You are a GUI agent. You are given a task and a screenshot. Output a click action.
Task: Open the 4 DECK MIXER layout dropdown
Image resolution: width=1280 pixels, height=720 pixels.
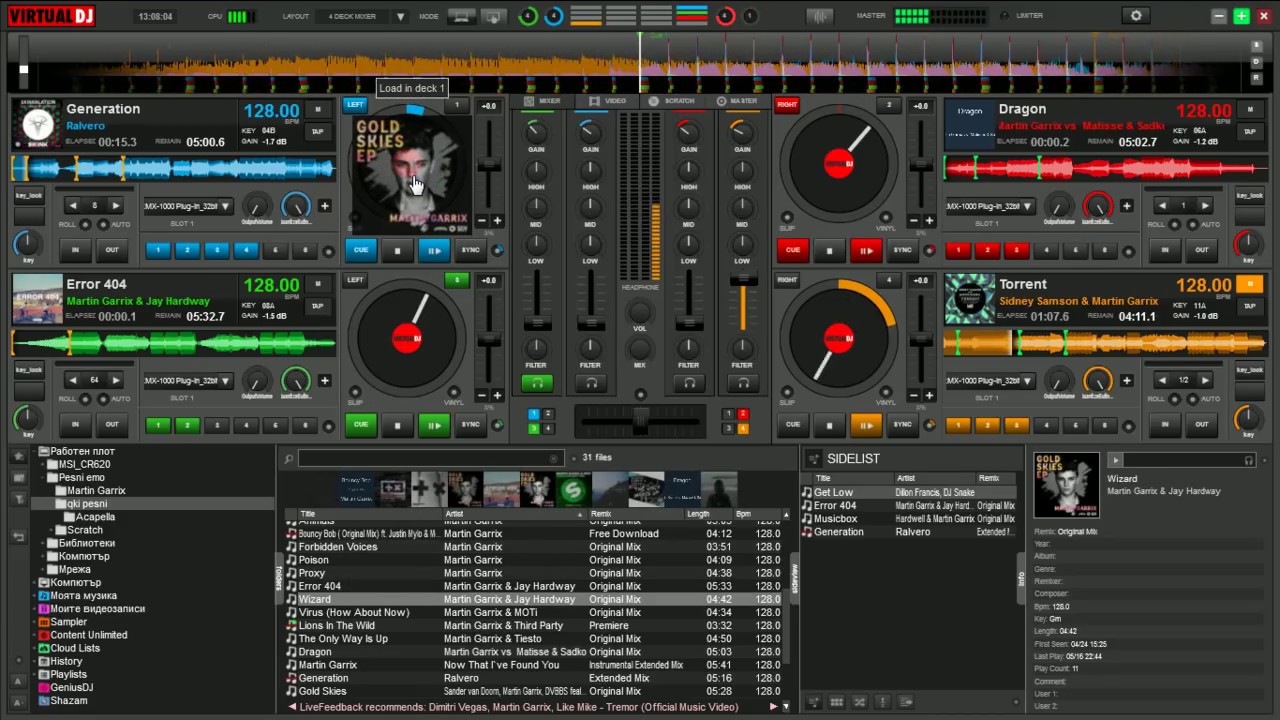click(401, 17)
